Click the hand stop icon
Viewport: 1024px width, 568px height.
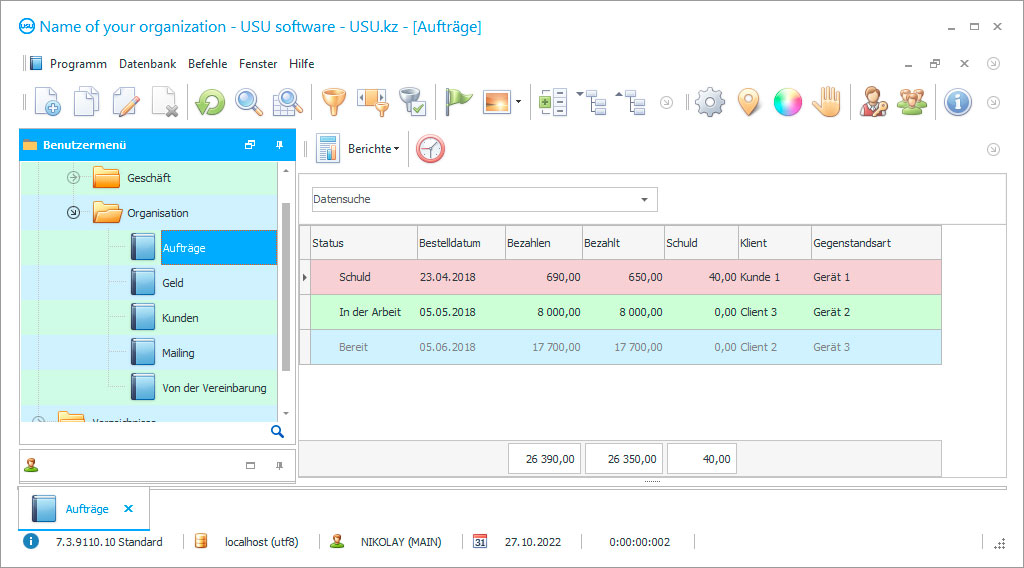coord(827,102)
